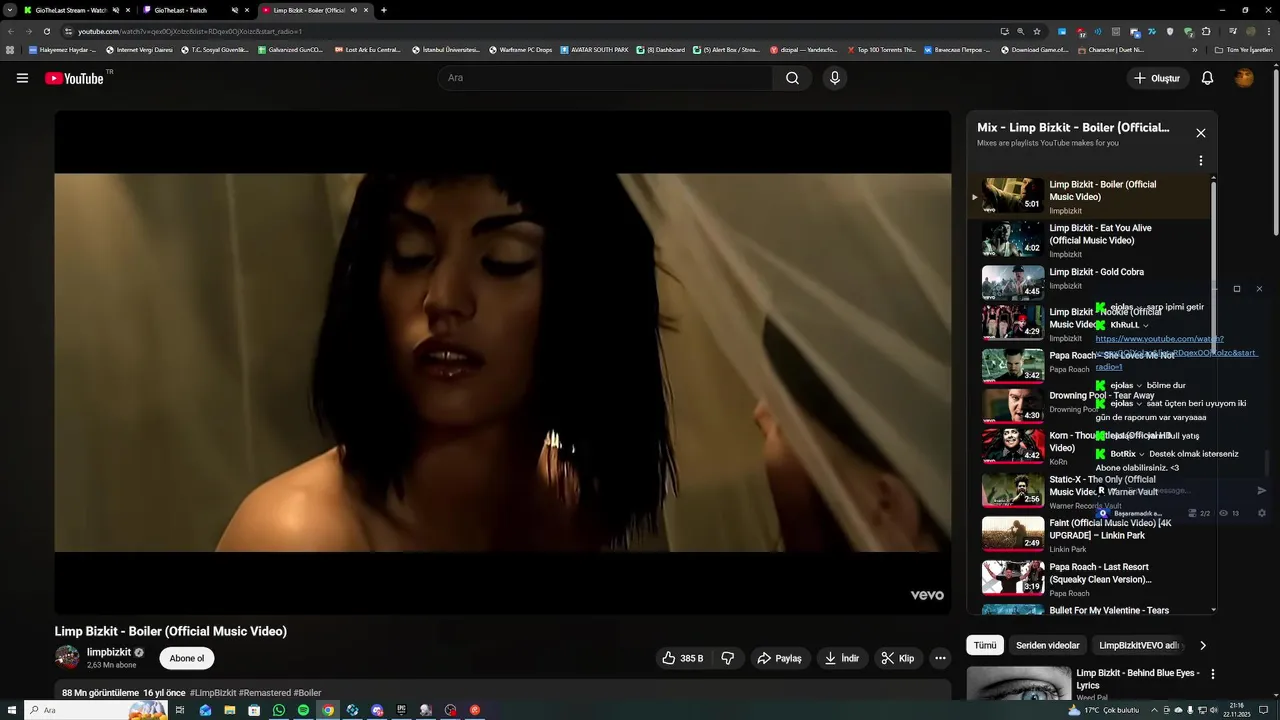Open the tab search dropdown
1280x720 pixels.
(x=10, y=10)
